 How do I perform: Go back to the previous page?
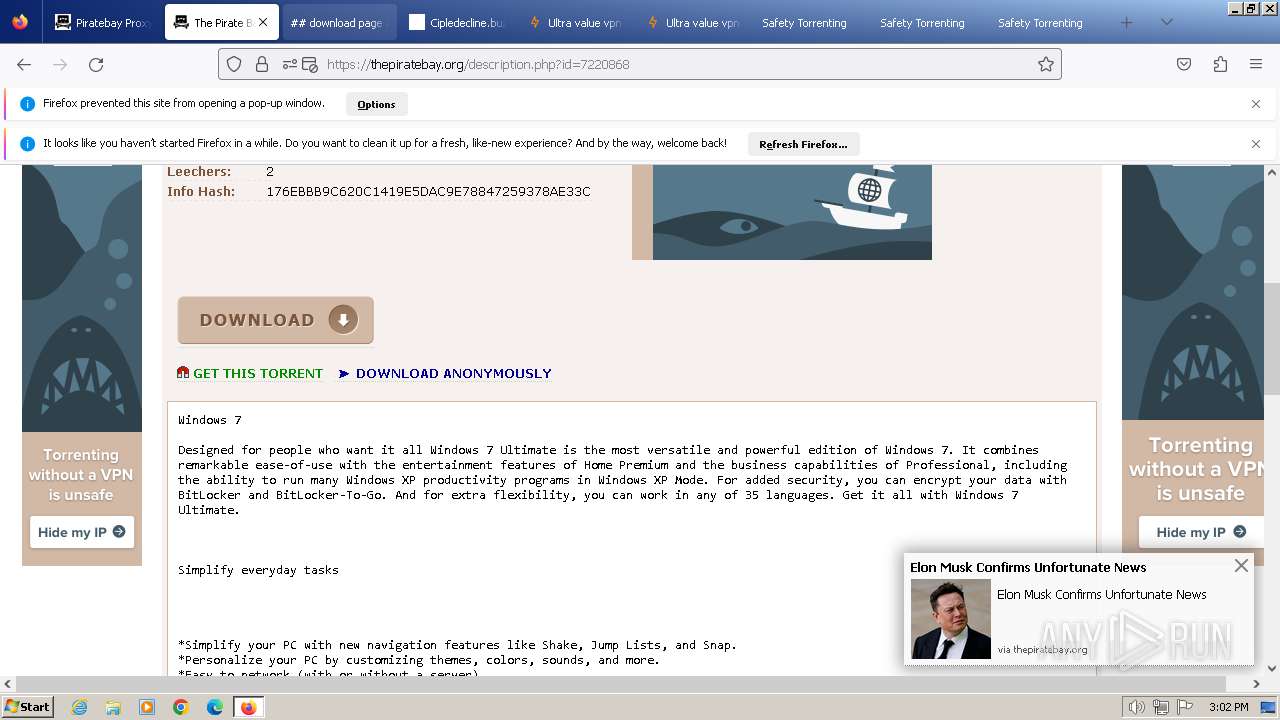pos(24,64)
